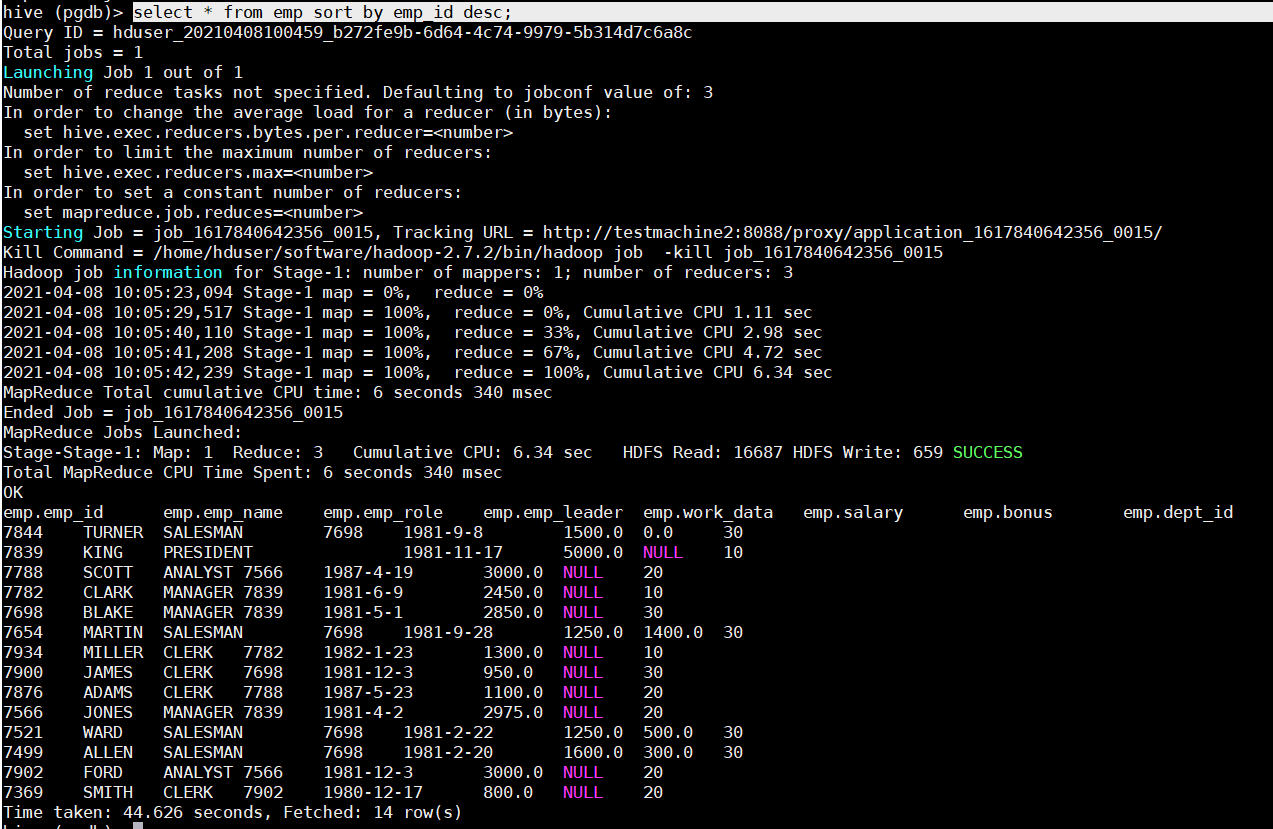Click the 'set hive.exec.reducers.max=<number>' line
The image size is (1273, 829).
pos(198,172)
